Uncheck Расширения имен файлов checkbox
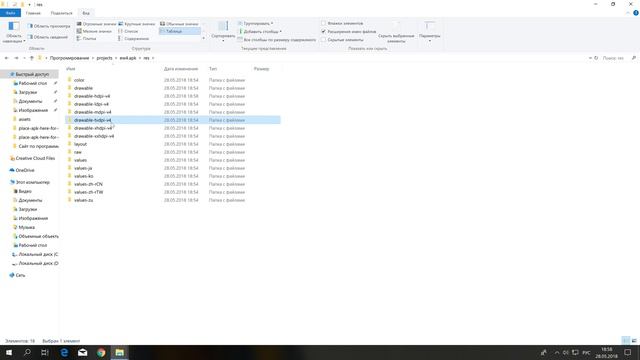Viewport: 640px width, 360px height. [x=323, y=31]
